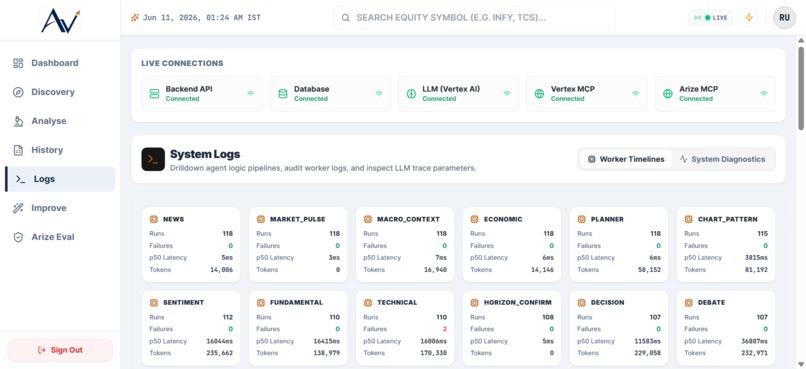Screen dimensions: 806x369
Task: Click the HORIZON_CONFIRM chip icon
Action: point(474,303)
